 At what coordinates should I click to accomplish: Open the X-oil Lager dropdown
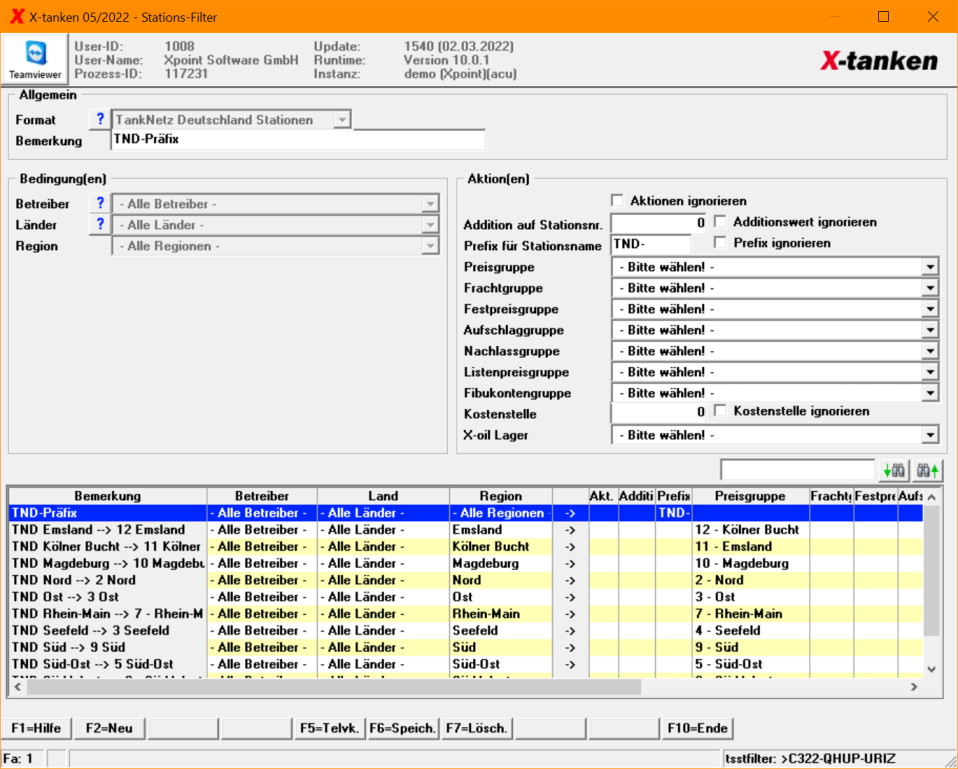930,435
